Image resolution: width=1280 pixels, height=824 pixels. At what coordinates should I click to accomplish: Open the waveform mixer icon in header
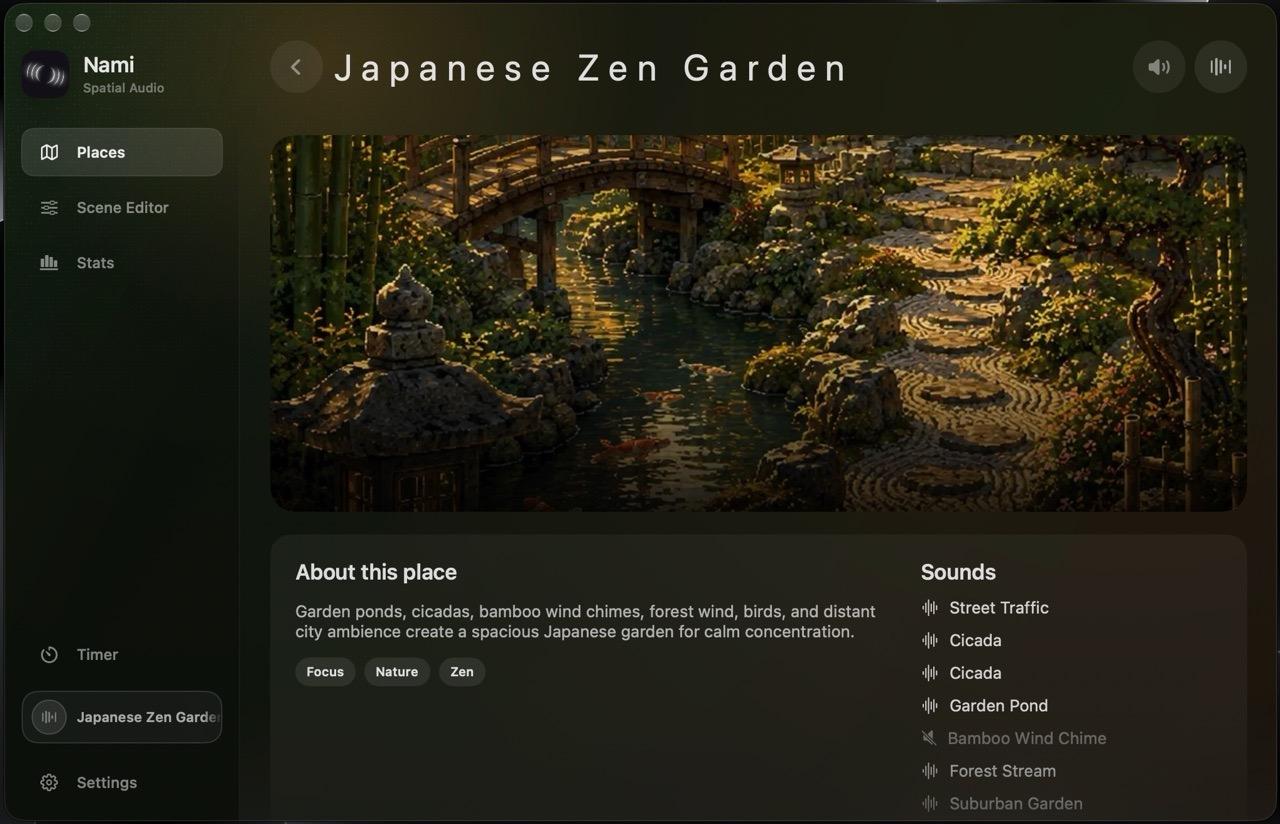(x=1220, y=67)
